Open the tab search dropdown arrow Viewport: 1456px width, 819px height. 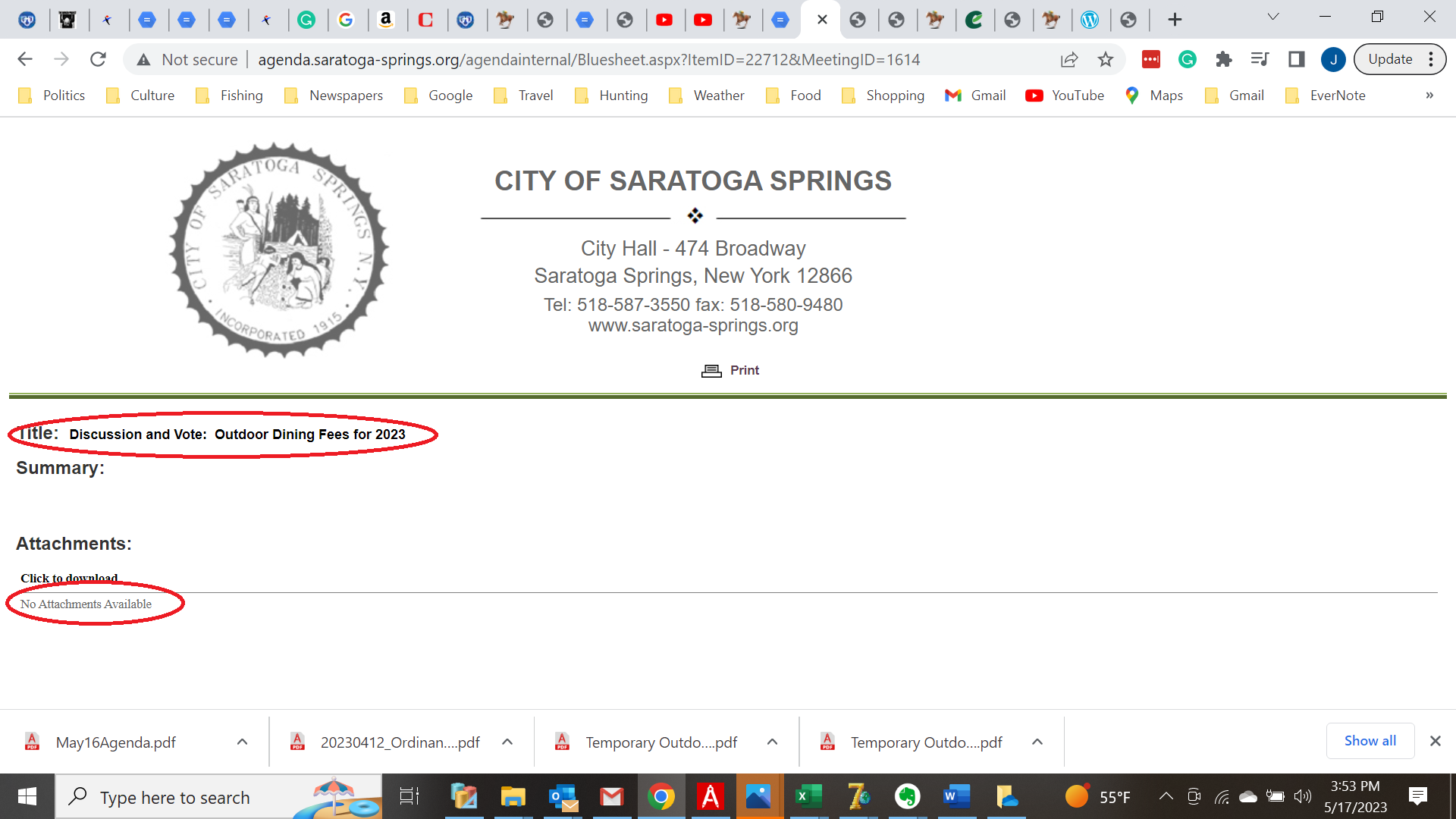1273,17
